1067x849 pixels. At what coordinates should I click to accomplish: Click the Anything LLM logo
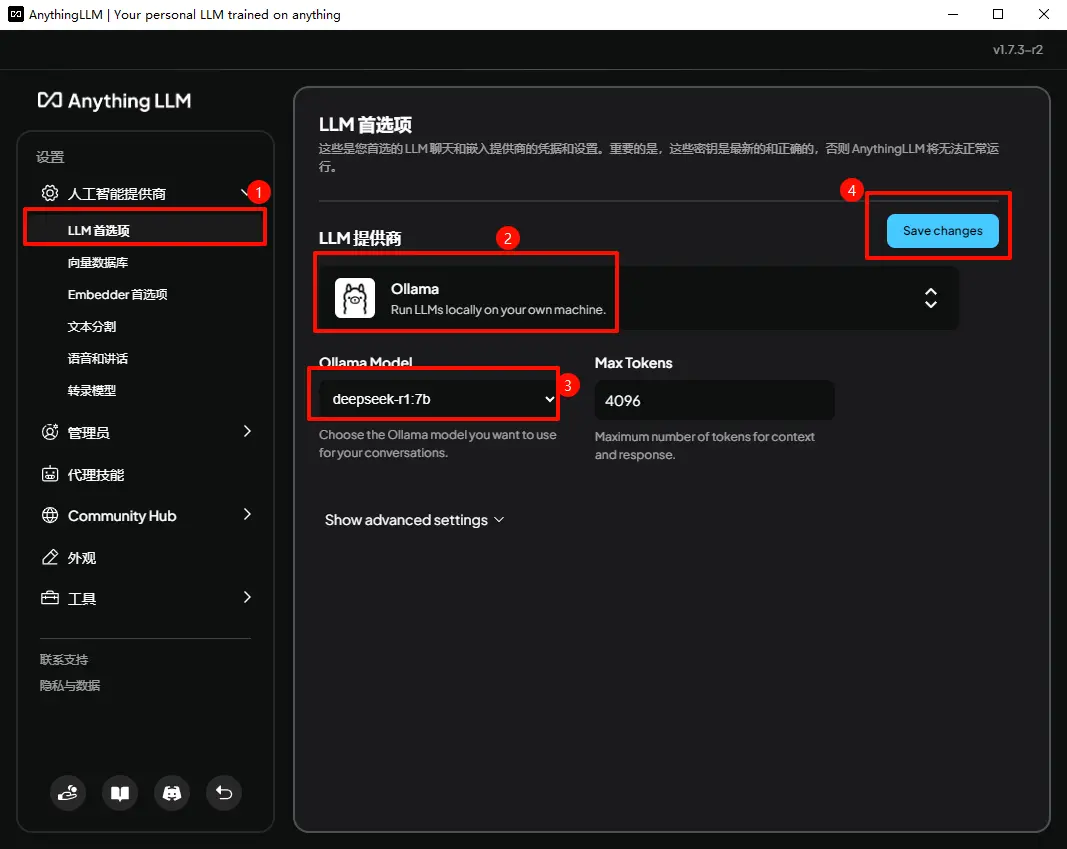114,101
